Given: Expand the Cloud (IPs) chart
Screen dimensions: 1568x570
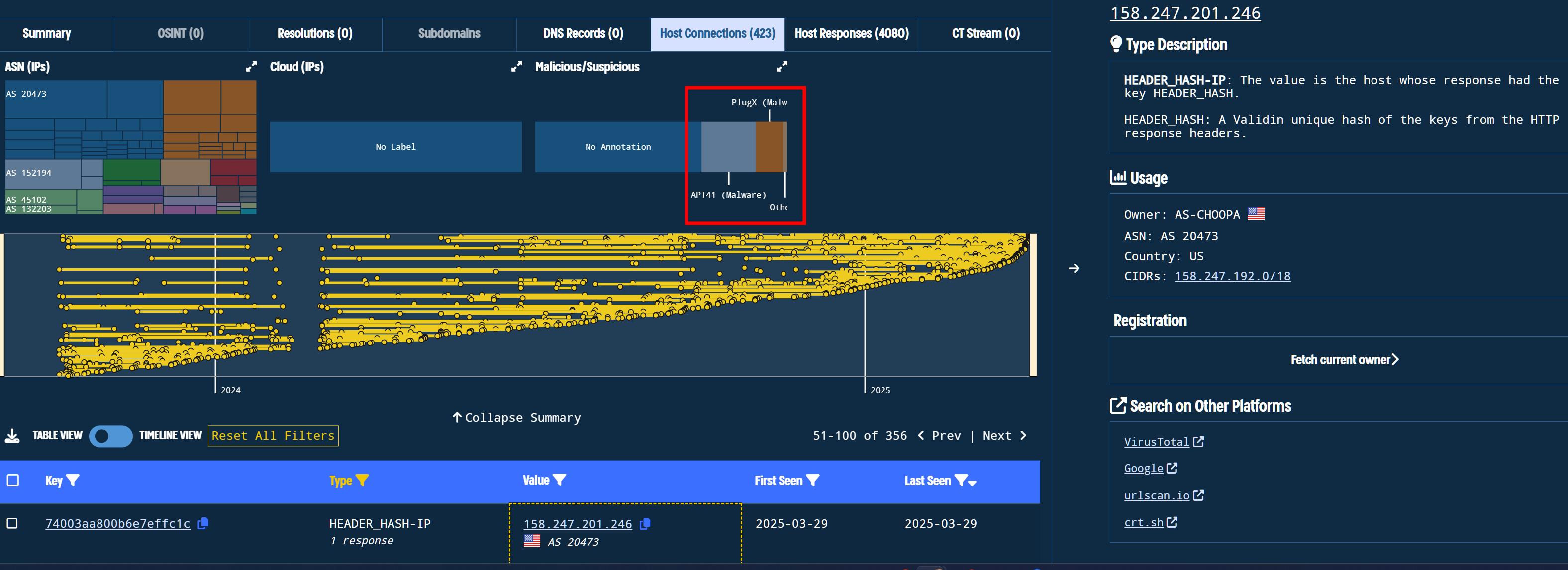Looking at the screenshot, I should (x=516, y=66).
